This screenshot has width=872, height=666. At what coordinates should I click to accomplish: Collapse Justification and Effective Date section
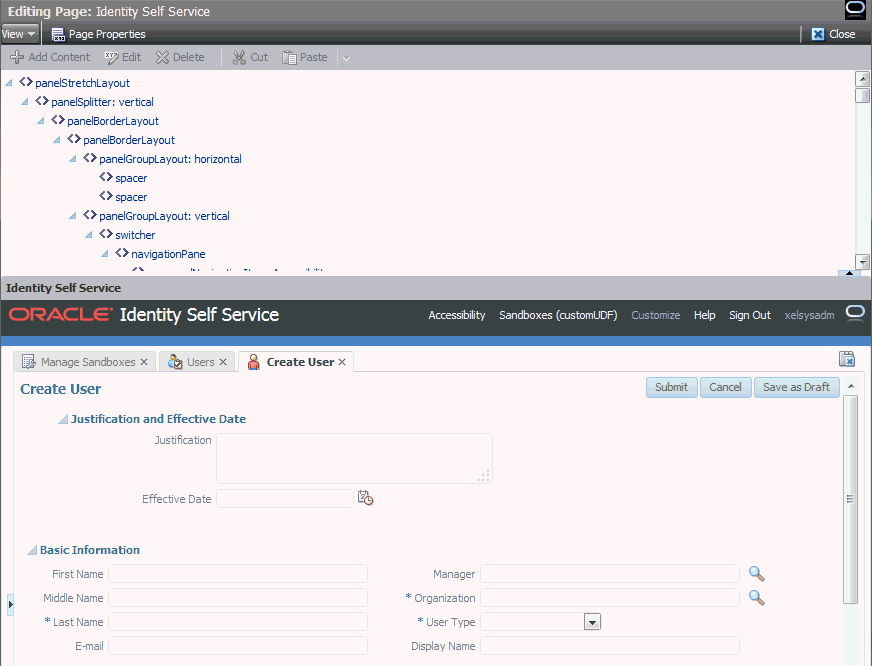(x=63, y=419)
